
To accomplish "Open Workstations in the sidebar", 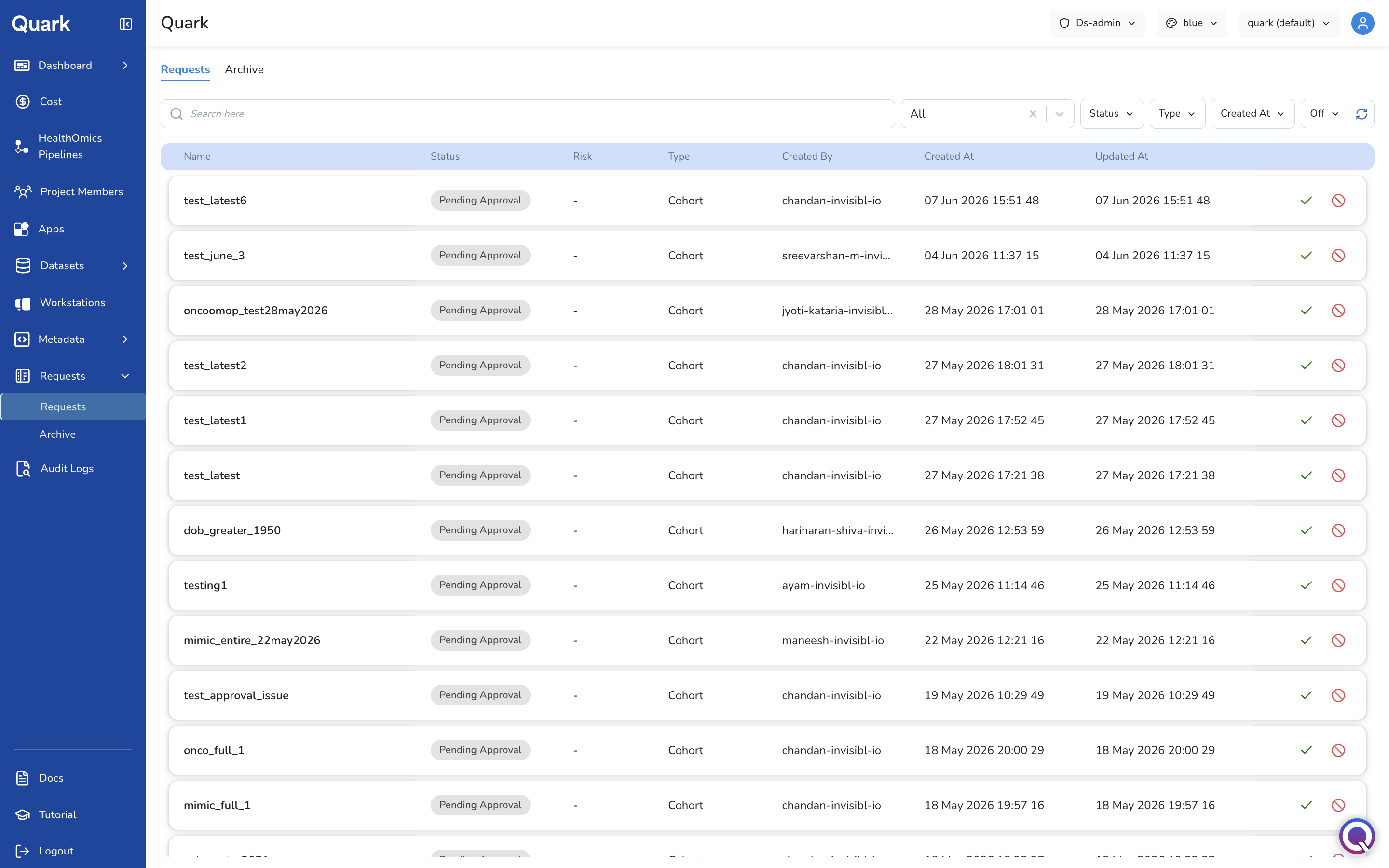I will click(x=73, y=302).
